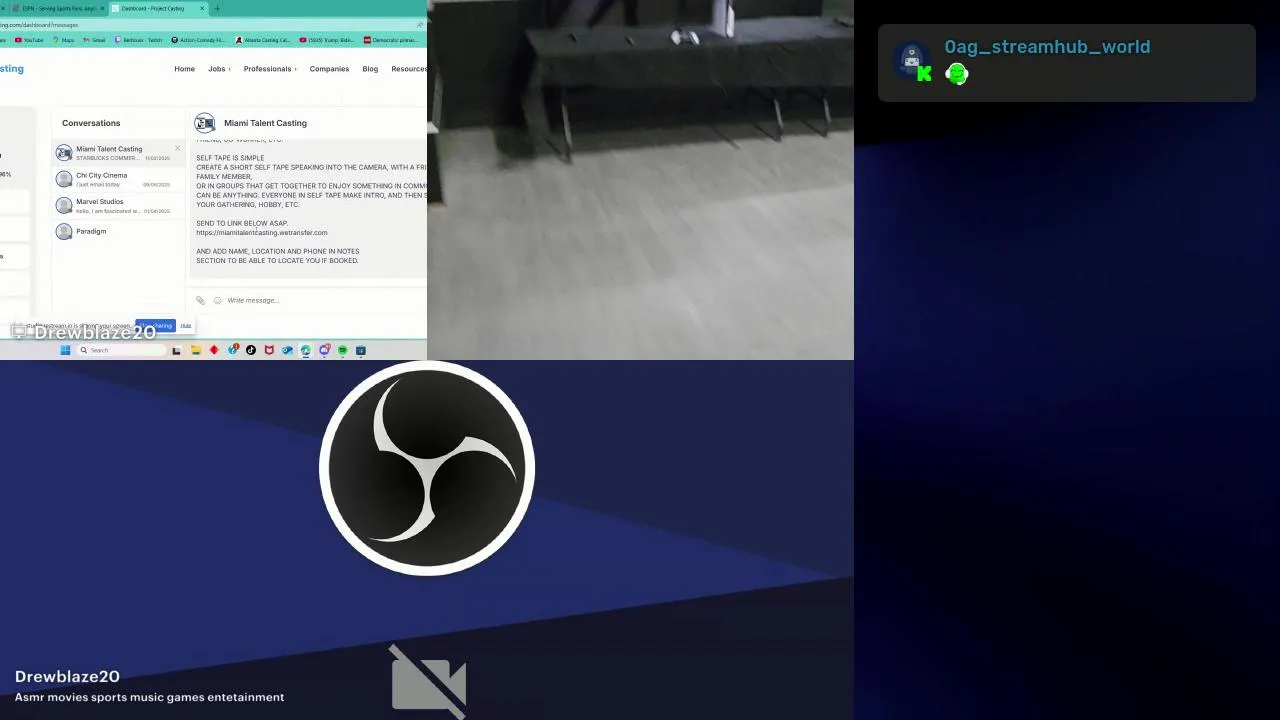Click the Chi City Cinema avatar
The image size is (1280, 720).
(x=64, y=179)
